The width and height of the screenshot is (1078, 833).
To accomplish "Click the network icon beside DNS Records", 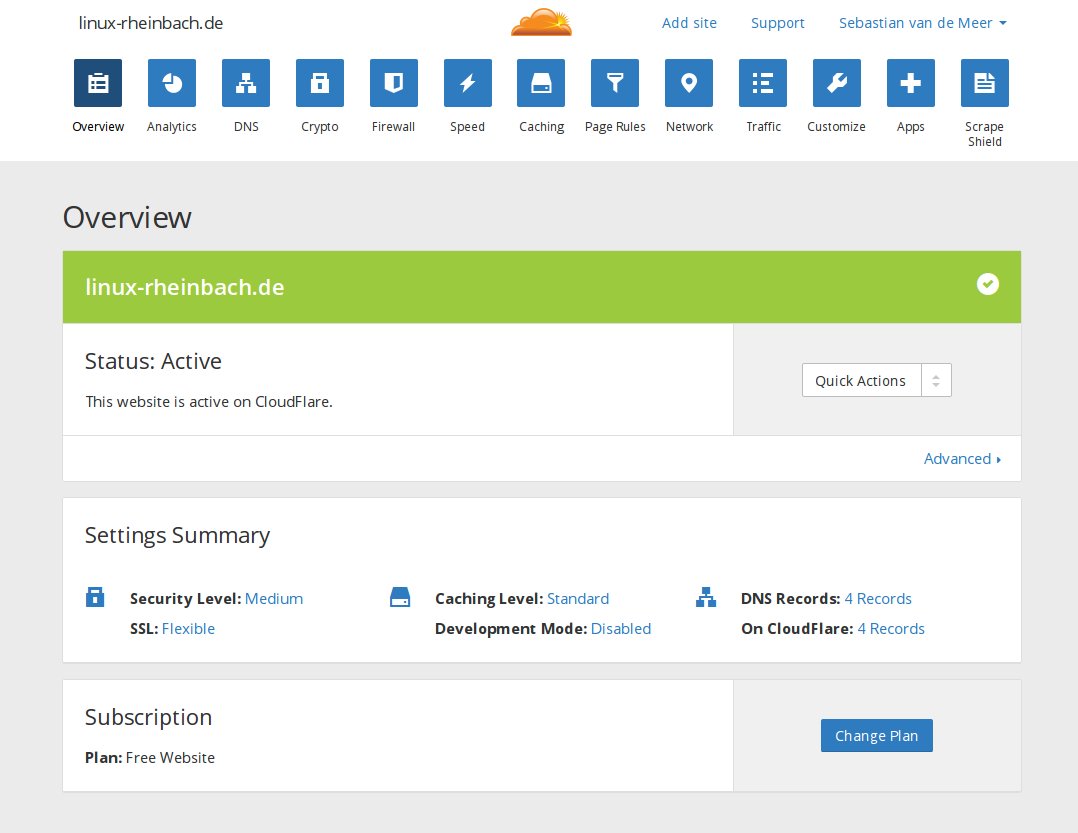I will point(706,597).
